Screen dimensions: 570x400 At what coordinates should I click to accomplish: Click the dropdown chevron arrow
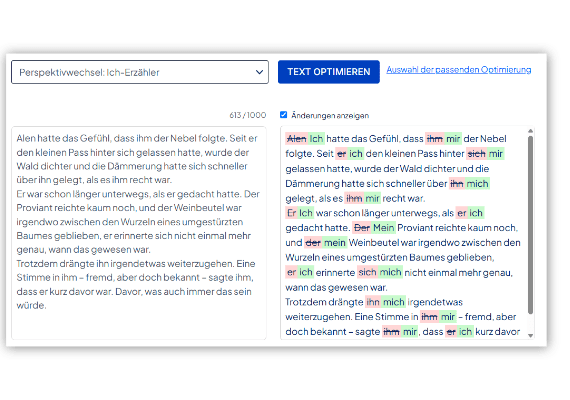[x=259, y=72]
